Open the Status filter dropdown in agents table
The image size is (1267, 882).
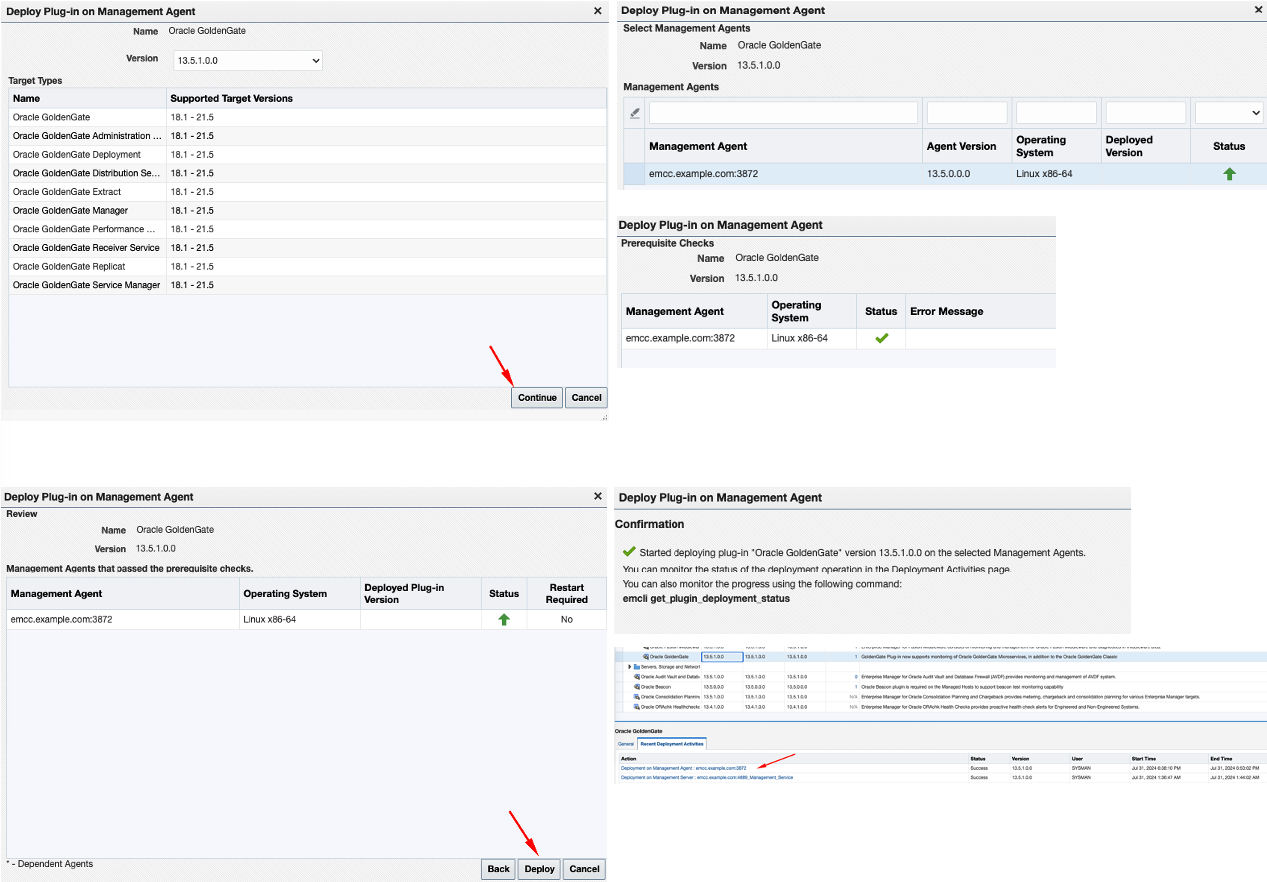pyautogui.click(x=1228, y=112)
